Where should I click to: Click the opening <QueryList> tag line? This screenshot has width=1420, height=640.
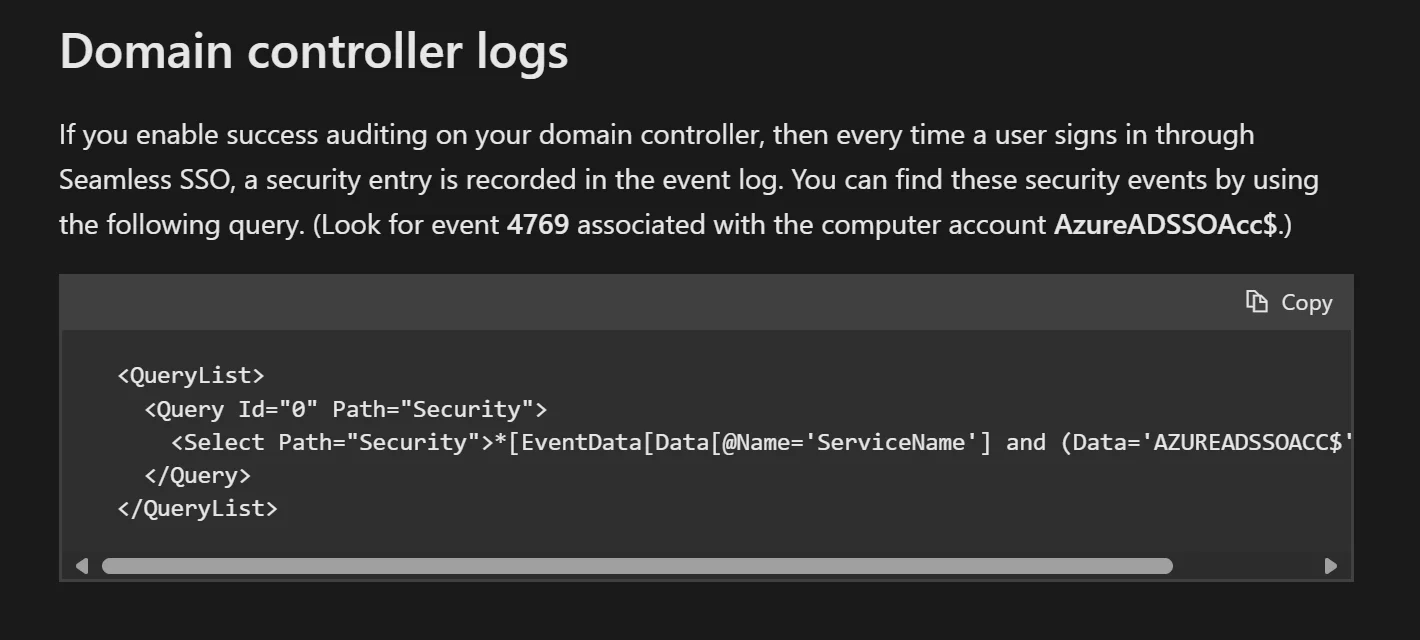point(190,376)
